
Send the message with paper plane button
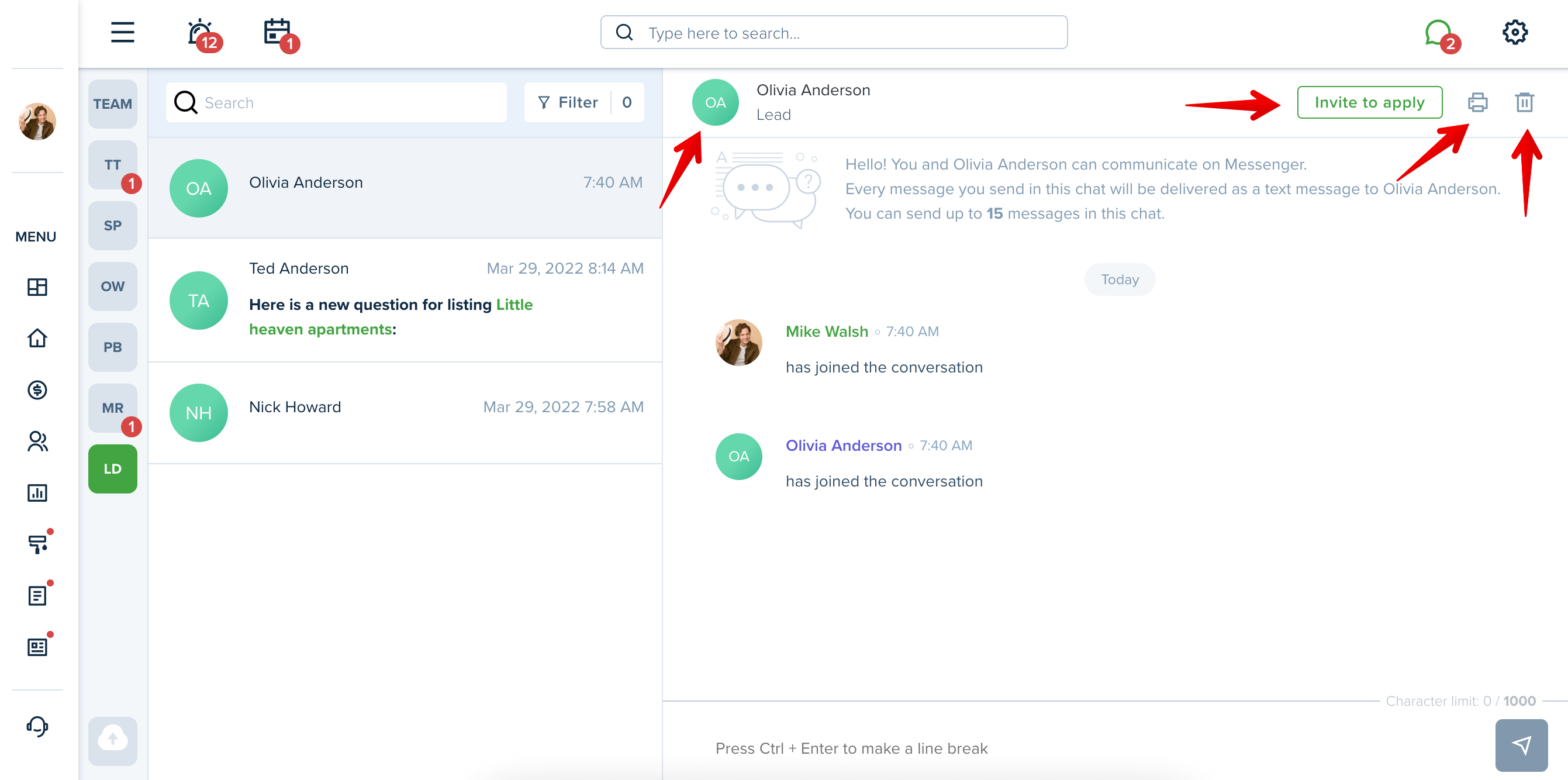point(1521,745)
